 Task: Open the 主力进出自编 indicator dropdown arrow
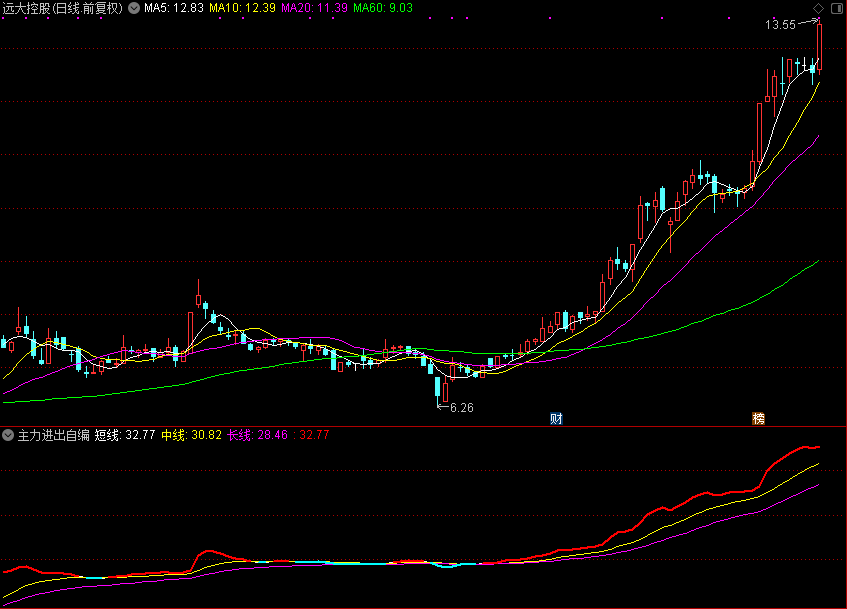click(x=8, y=435)
